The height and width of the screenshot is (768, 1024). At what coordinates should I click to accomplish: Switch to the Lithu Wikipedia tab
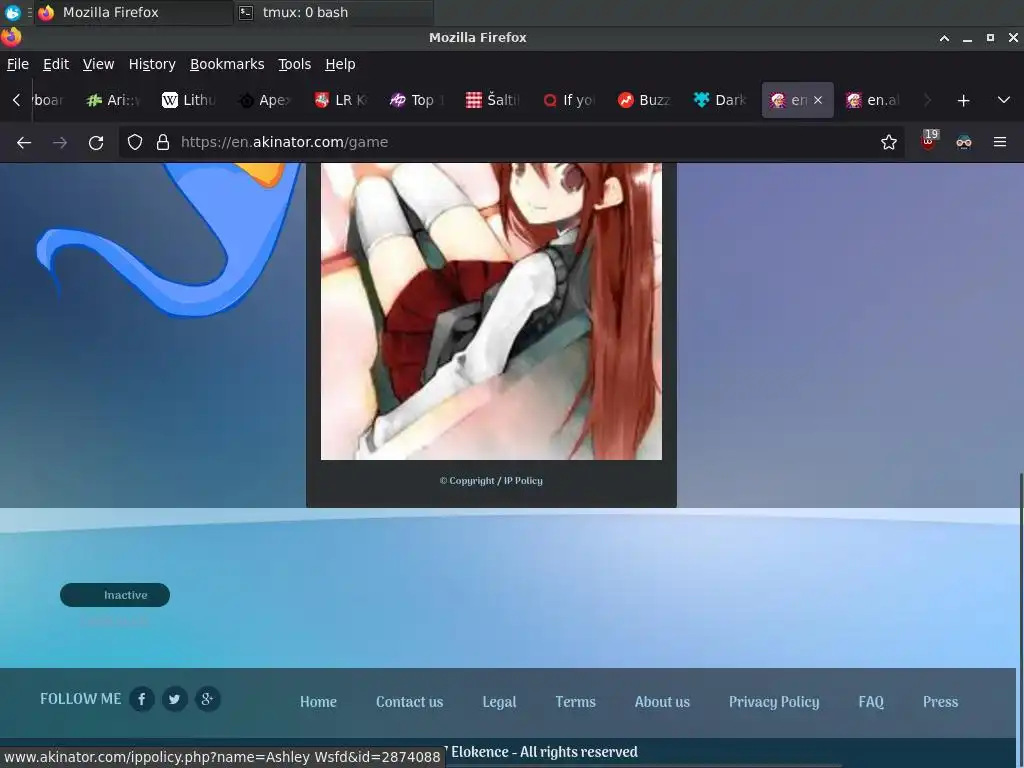pyautogui.click(x=189, y=100)
